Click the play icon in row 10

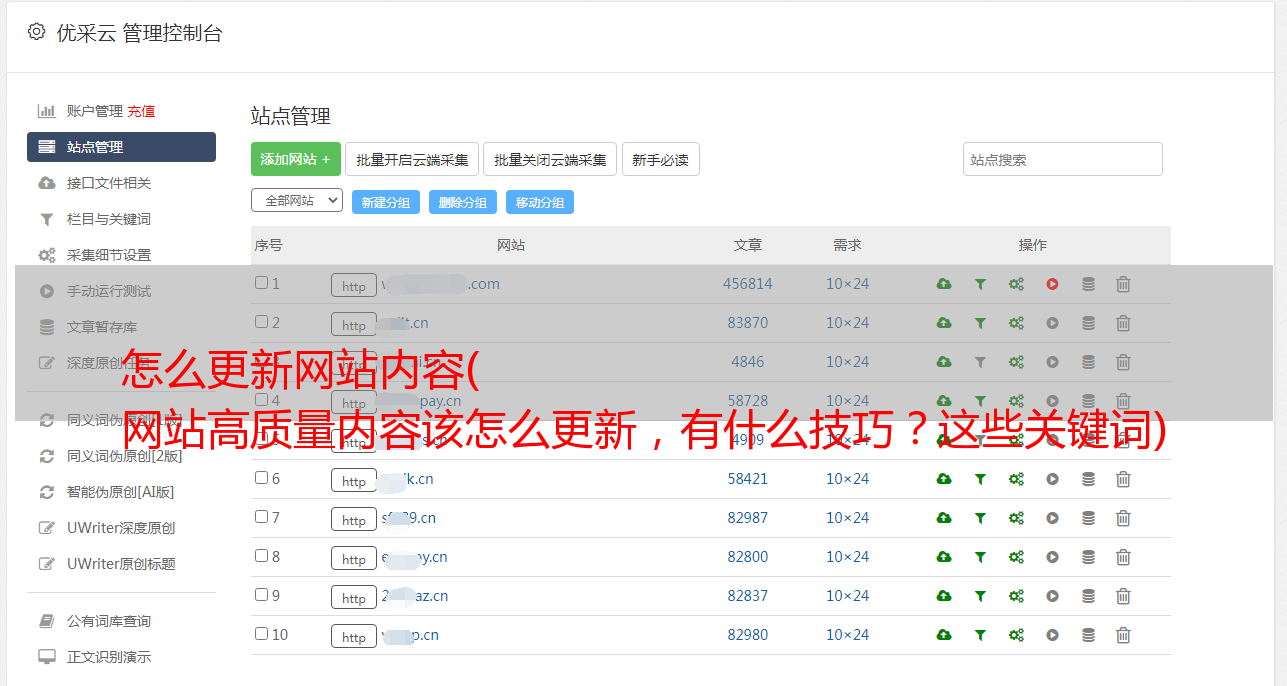pyautogui.click(x=1052, y=635)
